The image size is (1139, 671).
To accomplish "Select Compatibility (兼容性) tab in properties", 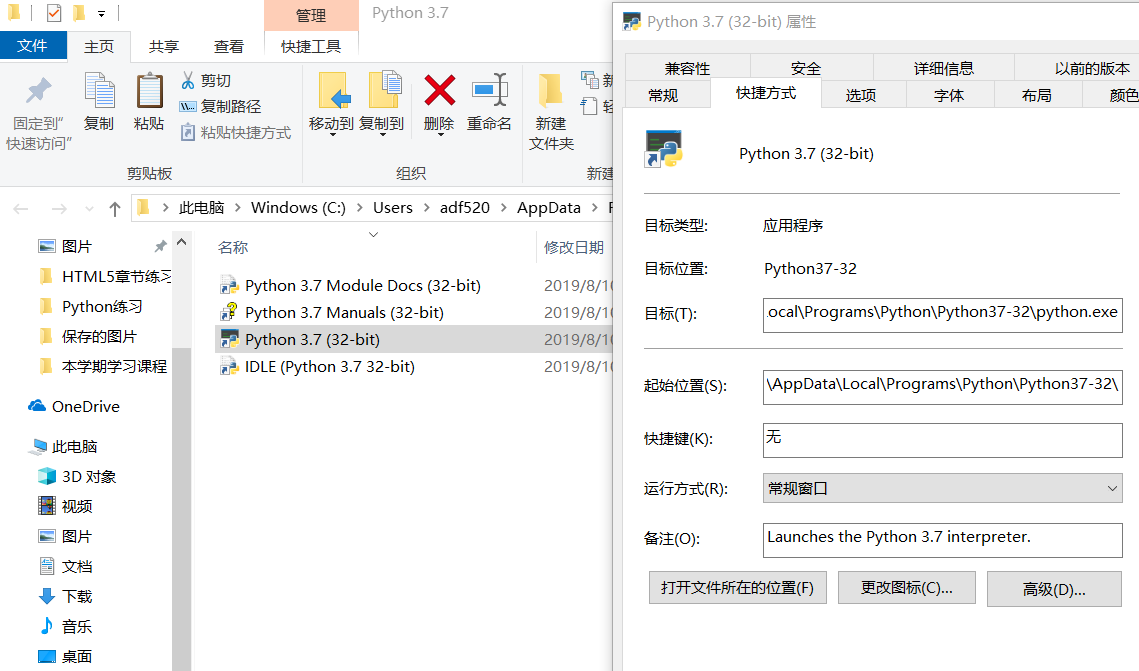I will click(687, 68).
